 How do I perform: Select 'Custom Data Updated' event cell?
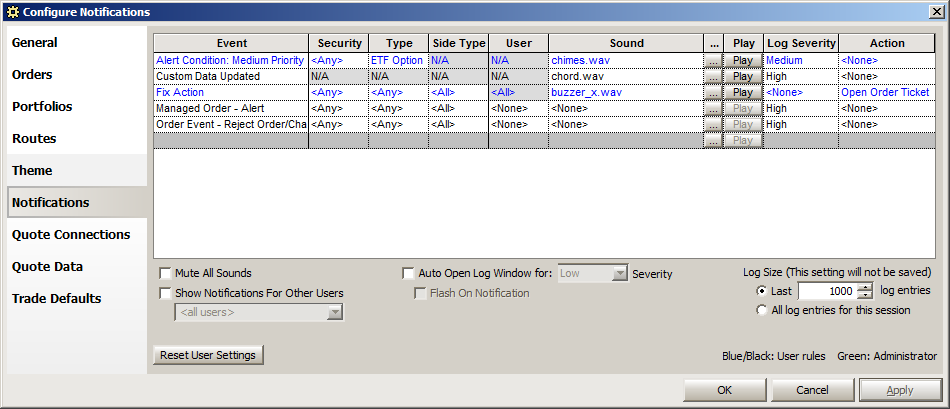click(231, 76)
